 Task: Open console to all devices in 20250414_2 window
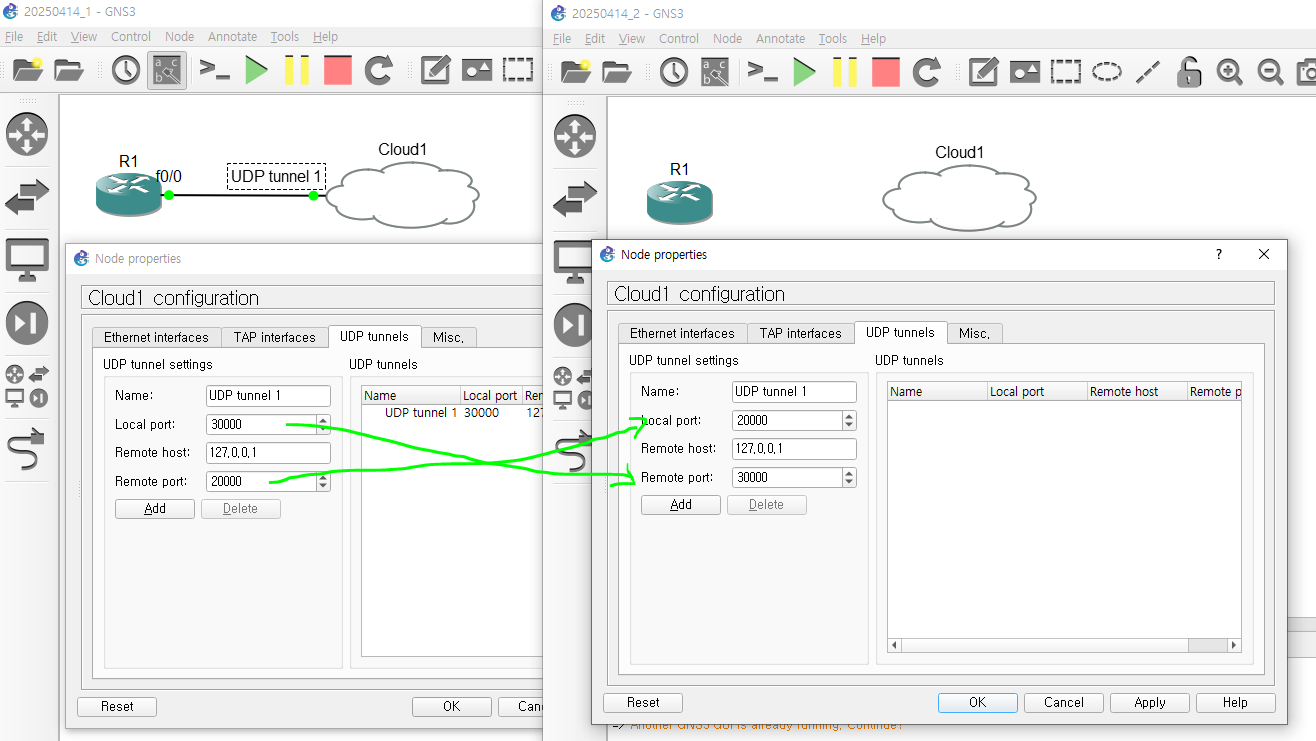pyautogui.click(x=763, y=72)
